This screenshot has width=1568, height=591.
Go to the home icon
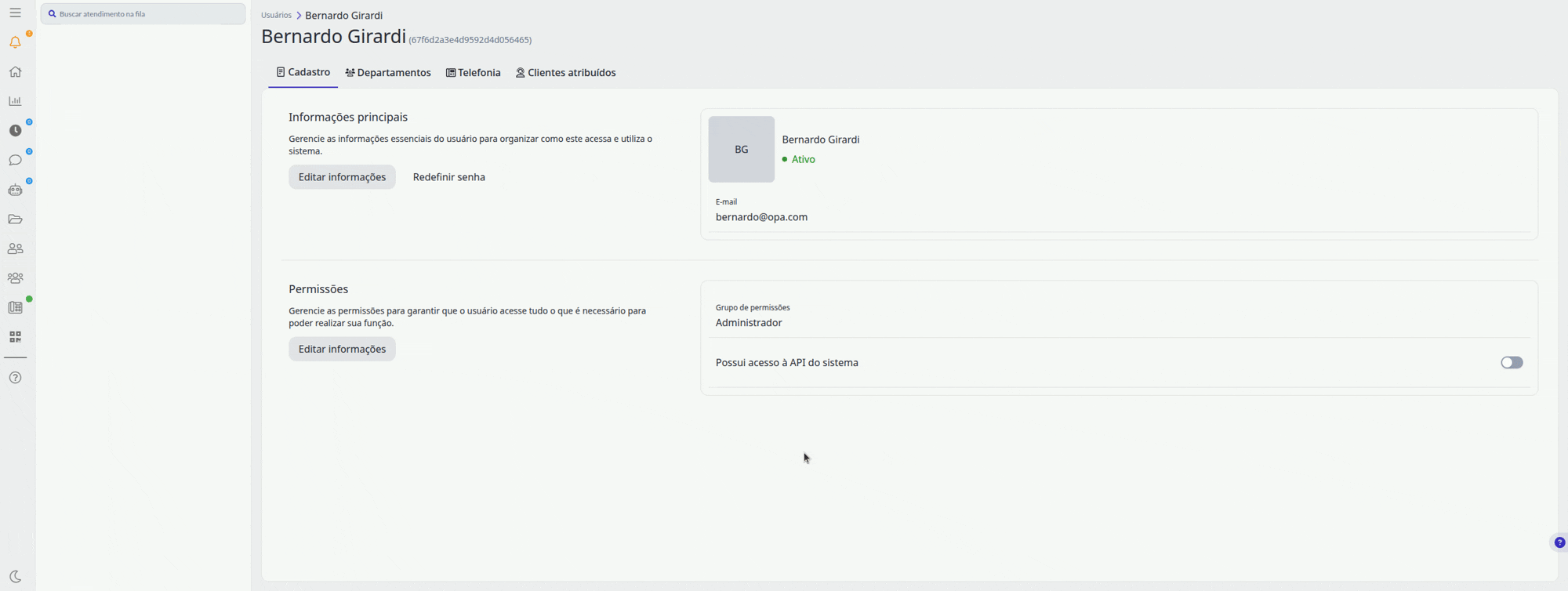(15, 71)
